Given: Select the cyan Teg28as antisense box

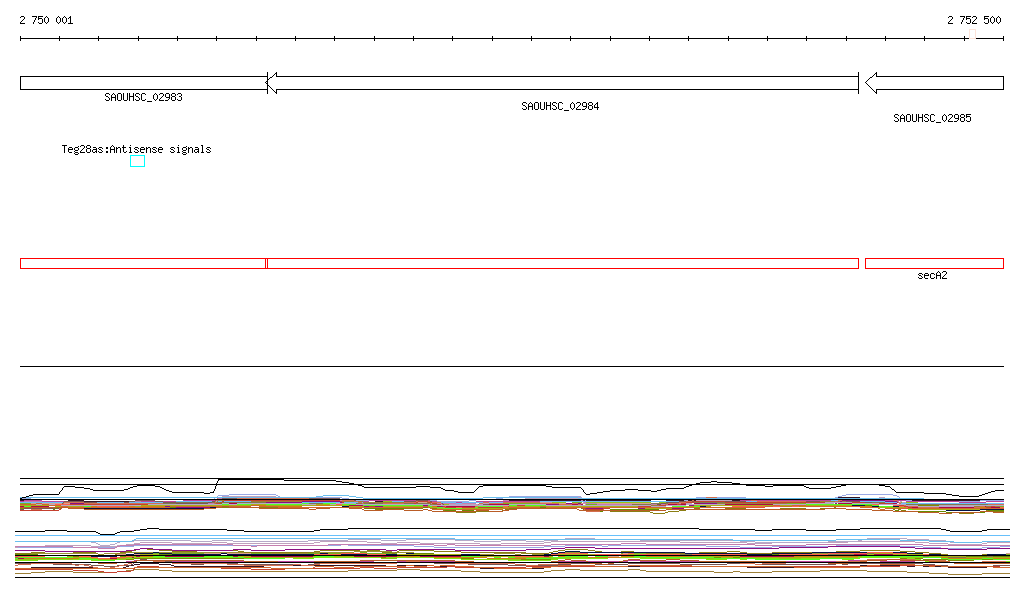Looking at the screenshot, I should click(x=137, y=161).
